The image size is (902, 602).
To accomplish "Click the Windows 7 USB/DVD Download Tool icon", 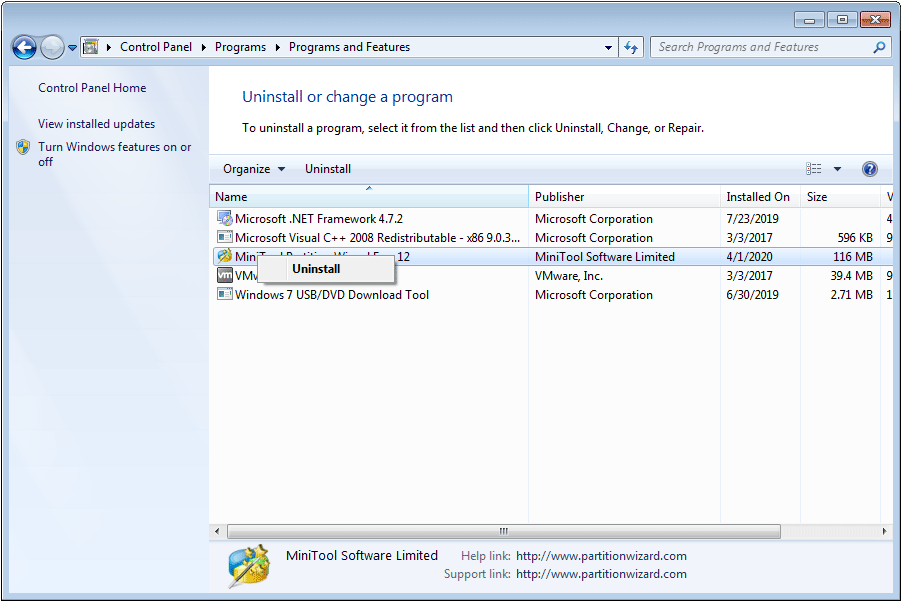I will (224, 294).
